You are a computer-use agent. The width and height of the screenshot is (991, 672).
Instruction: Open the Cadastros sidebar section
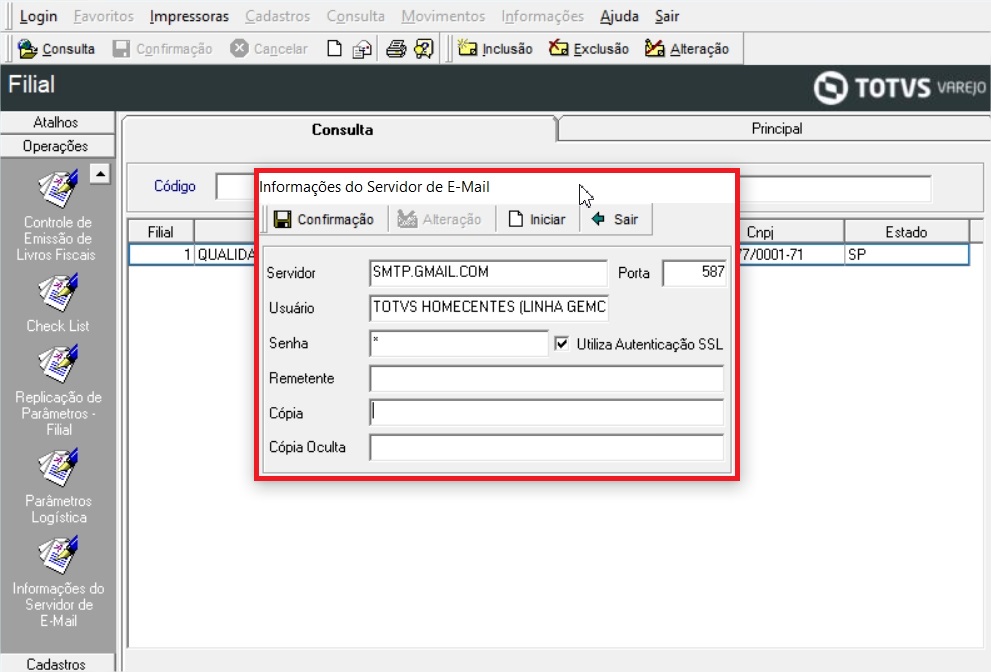(x=57, y=664)
